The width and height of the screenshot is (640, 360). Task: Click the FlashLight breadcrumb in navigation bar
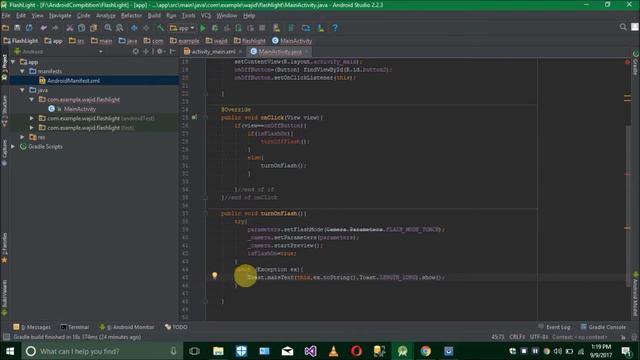(20, 41)
